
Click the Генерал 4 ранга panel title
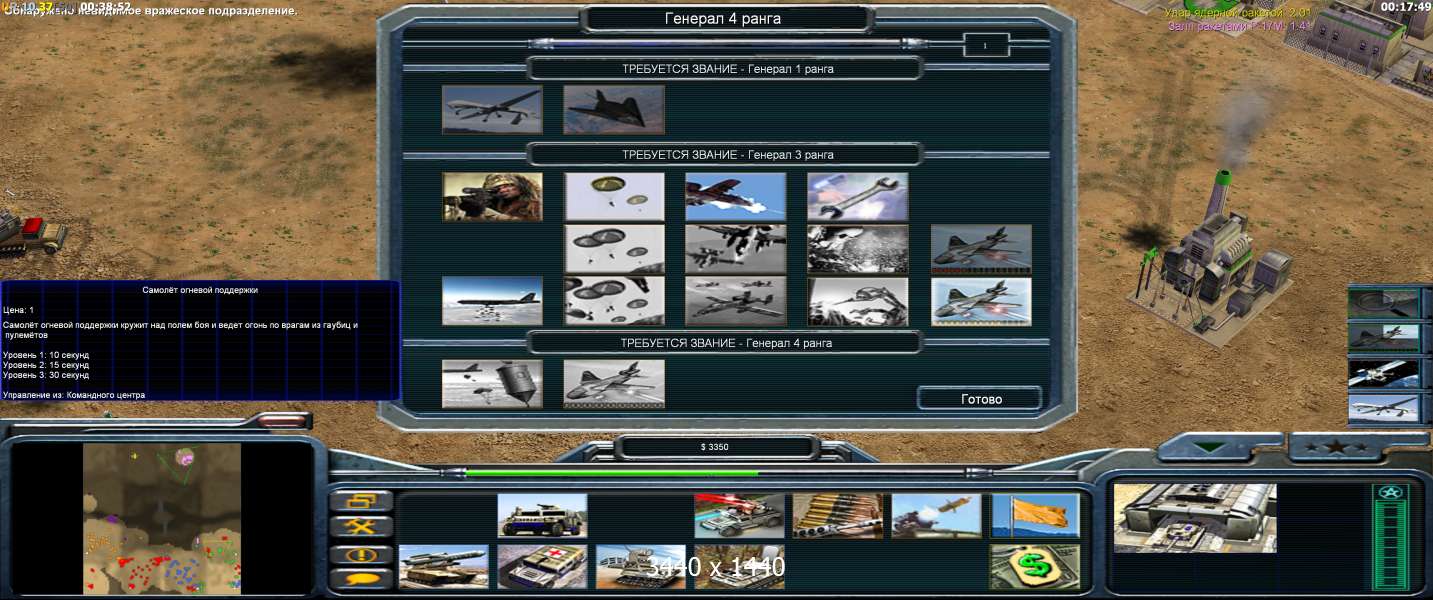[723, 19]
